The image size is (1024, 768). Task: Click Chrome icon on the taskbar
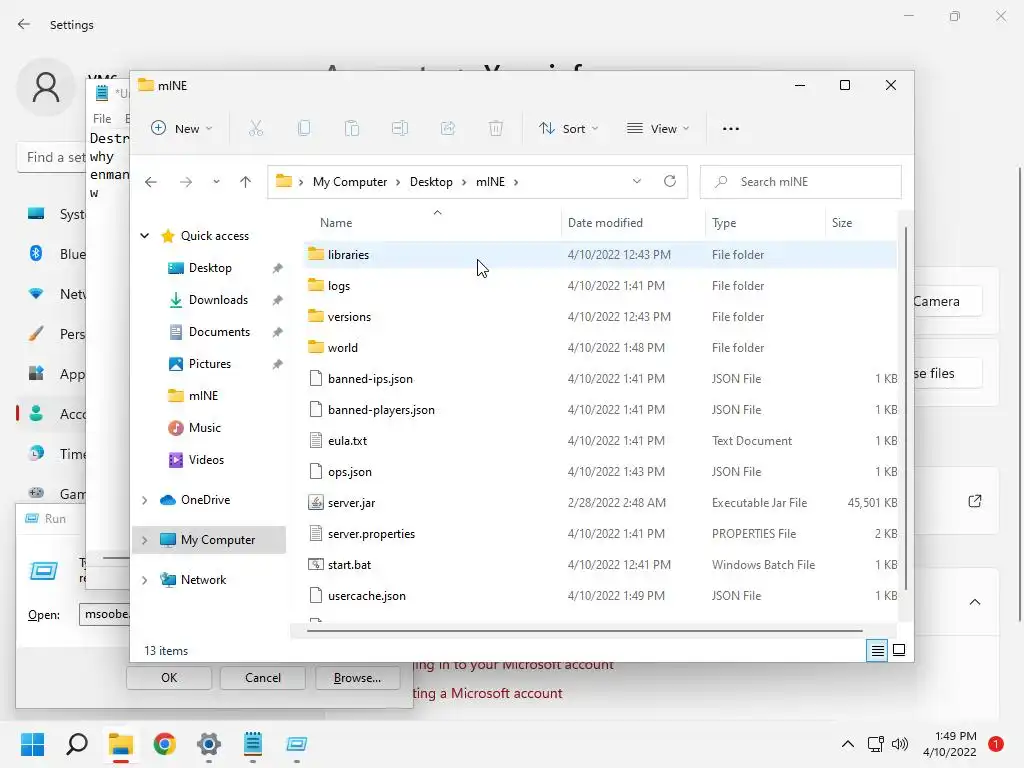[165, 744]
